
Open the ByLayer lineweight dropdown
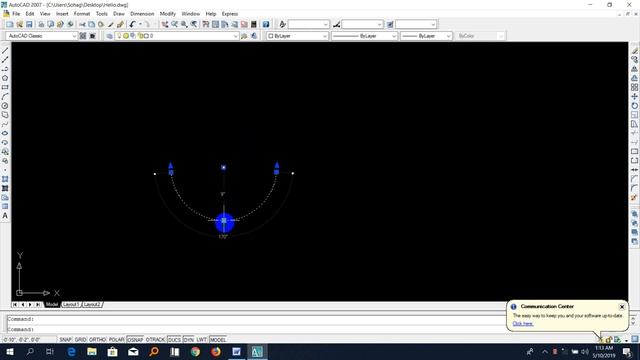pos(426,36)
